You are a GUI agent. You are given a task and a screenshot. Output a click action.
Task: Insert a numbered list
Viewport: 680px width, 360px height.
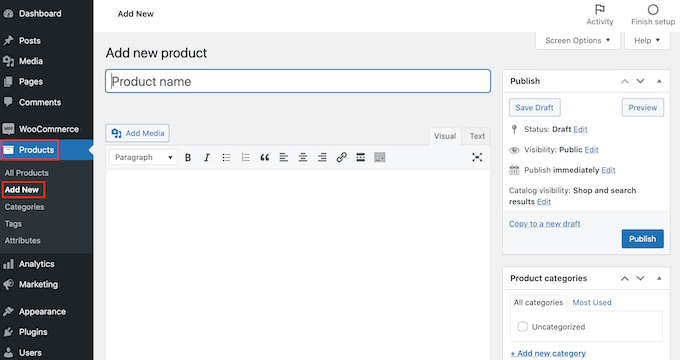pyautogui.click(x=245, y=157)
